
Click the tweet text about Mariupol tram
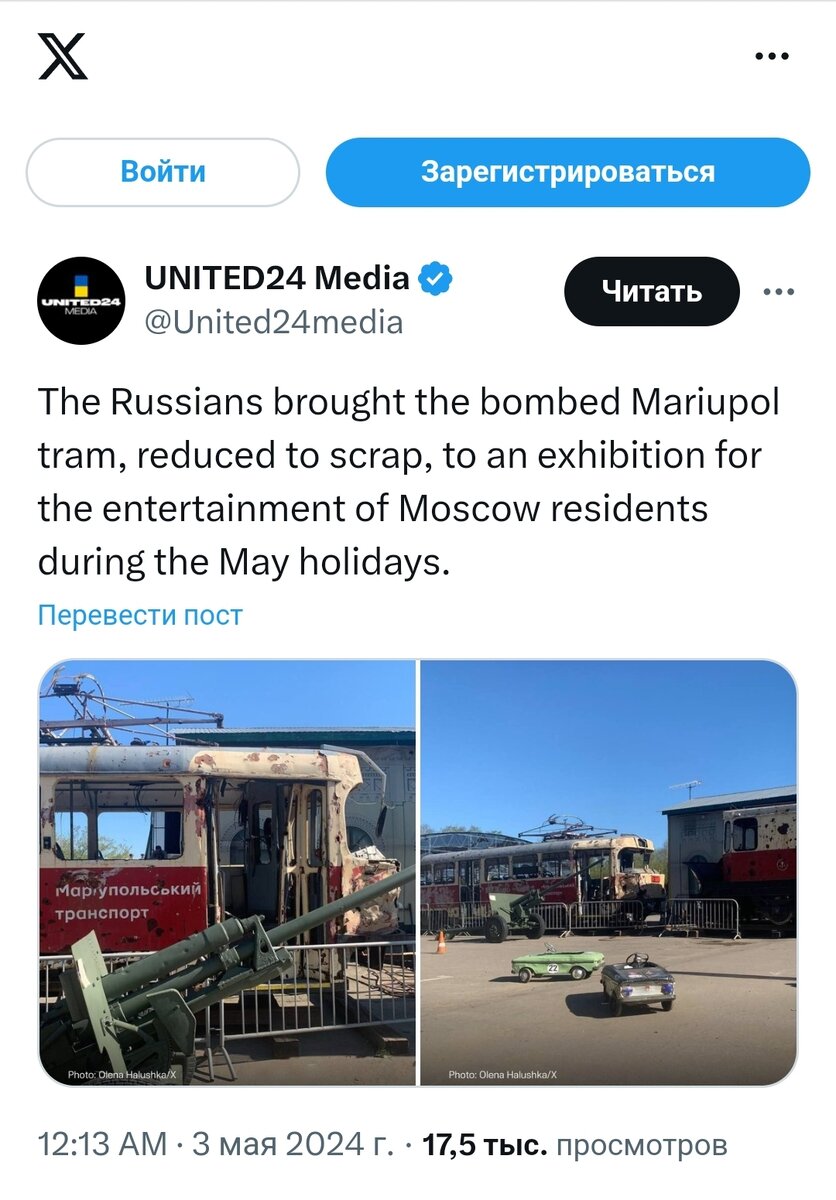409,482
